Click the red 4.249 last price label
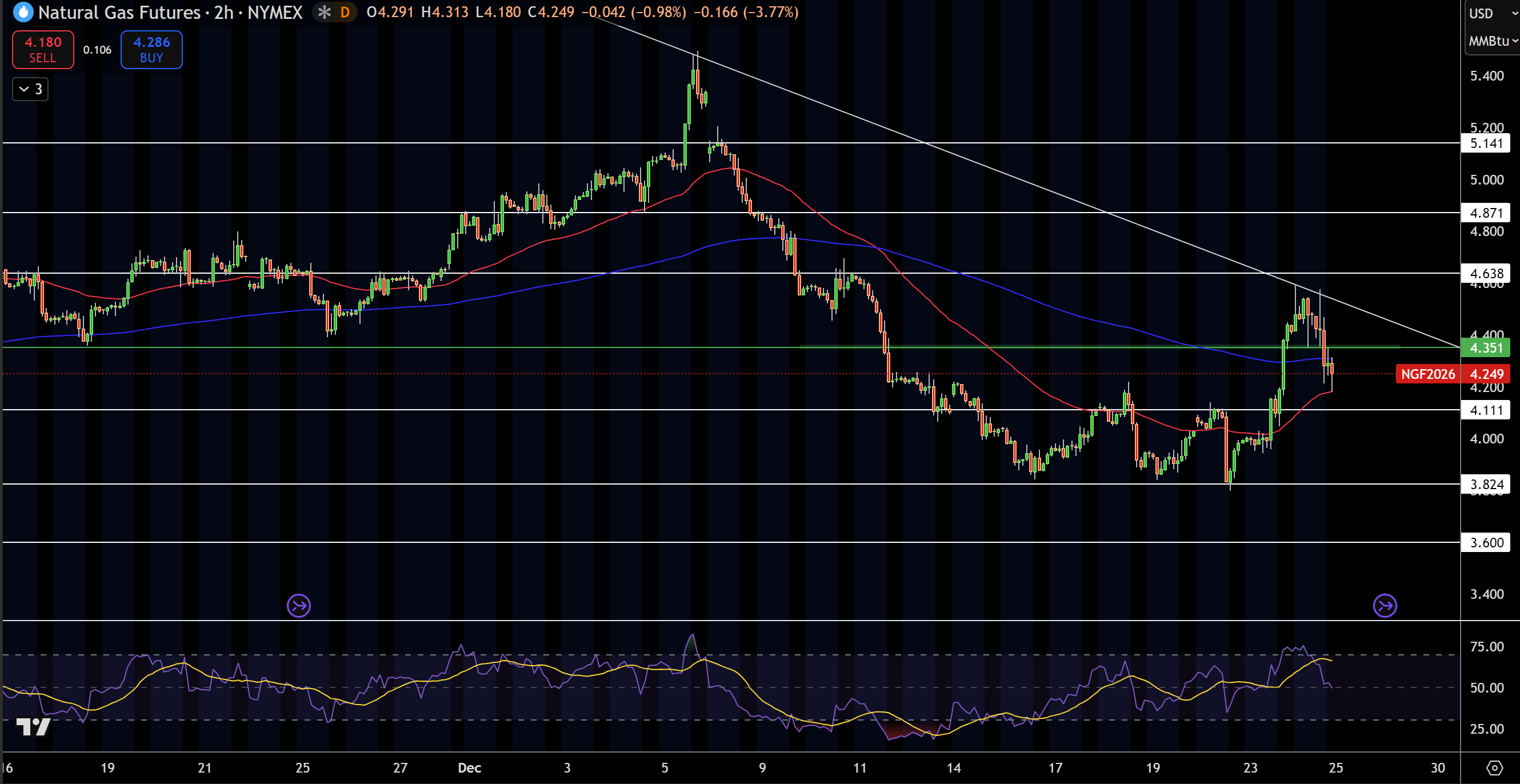Screen dimensions: 1520x784 [1486, 374]
